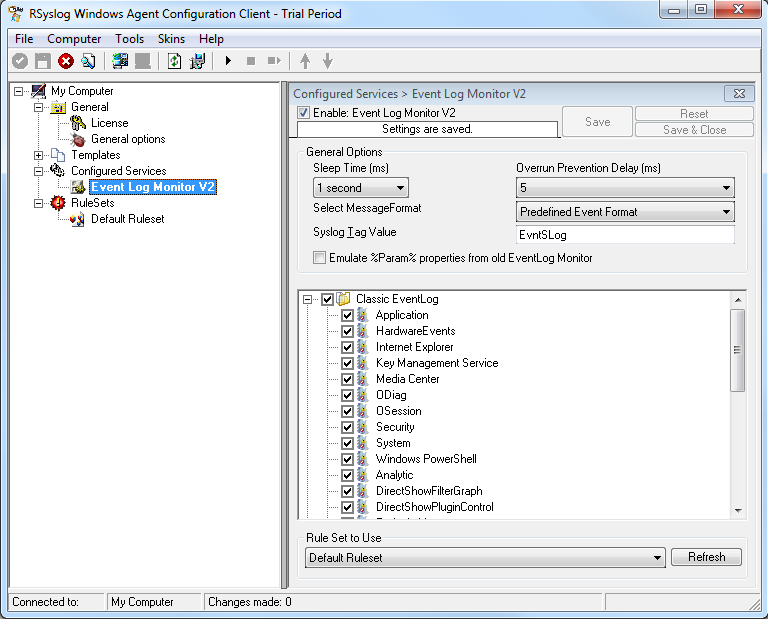Collapse the Classic EventLog node
The image size is (768, 619).
pos(308,299)
